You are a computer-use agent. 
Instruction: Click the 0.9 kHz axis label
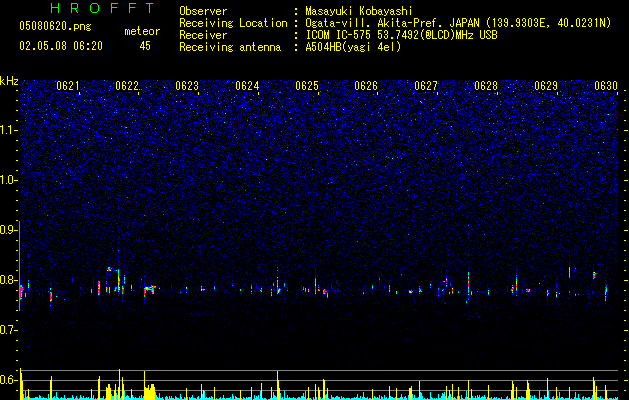pos(9,230)
